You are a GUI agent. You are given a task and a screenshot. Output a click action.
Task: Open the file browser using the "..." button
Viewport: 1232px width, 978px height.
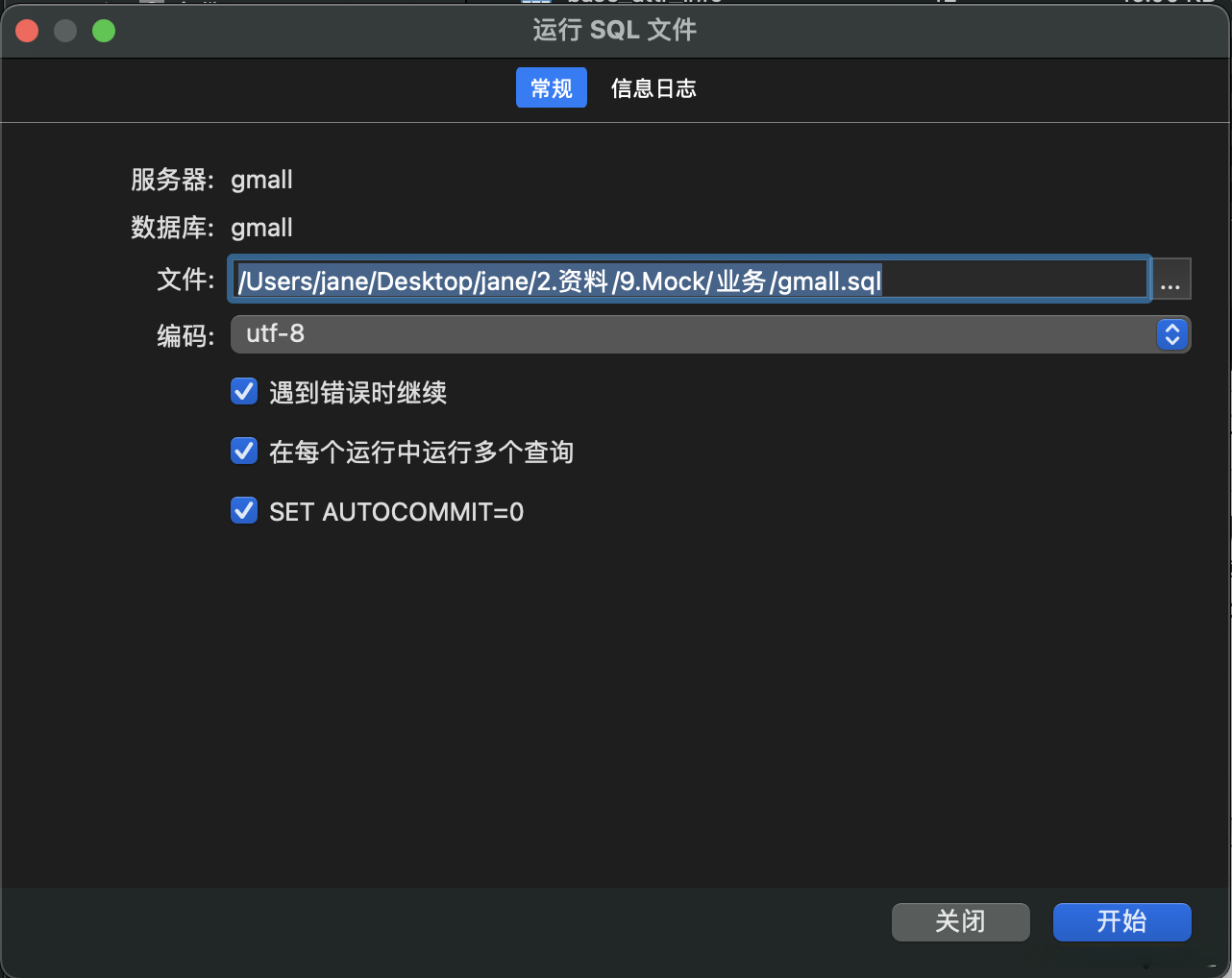[1170, 279]
